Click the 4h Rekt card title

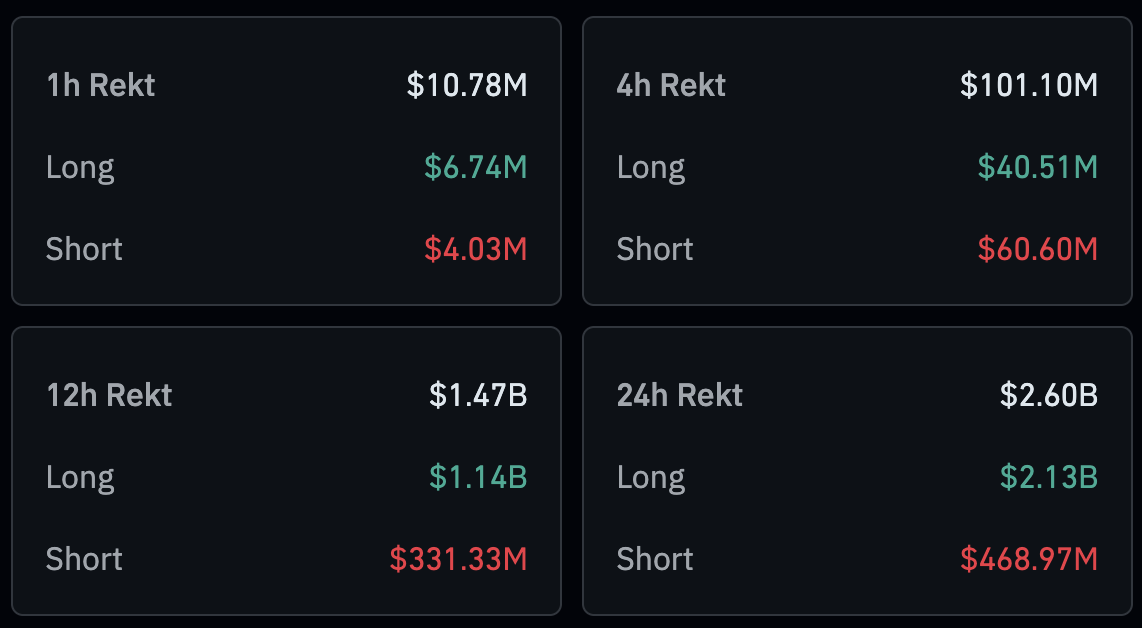click(671, 85)
